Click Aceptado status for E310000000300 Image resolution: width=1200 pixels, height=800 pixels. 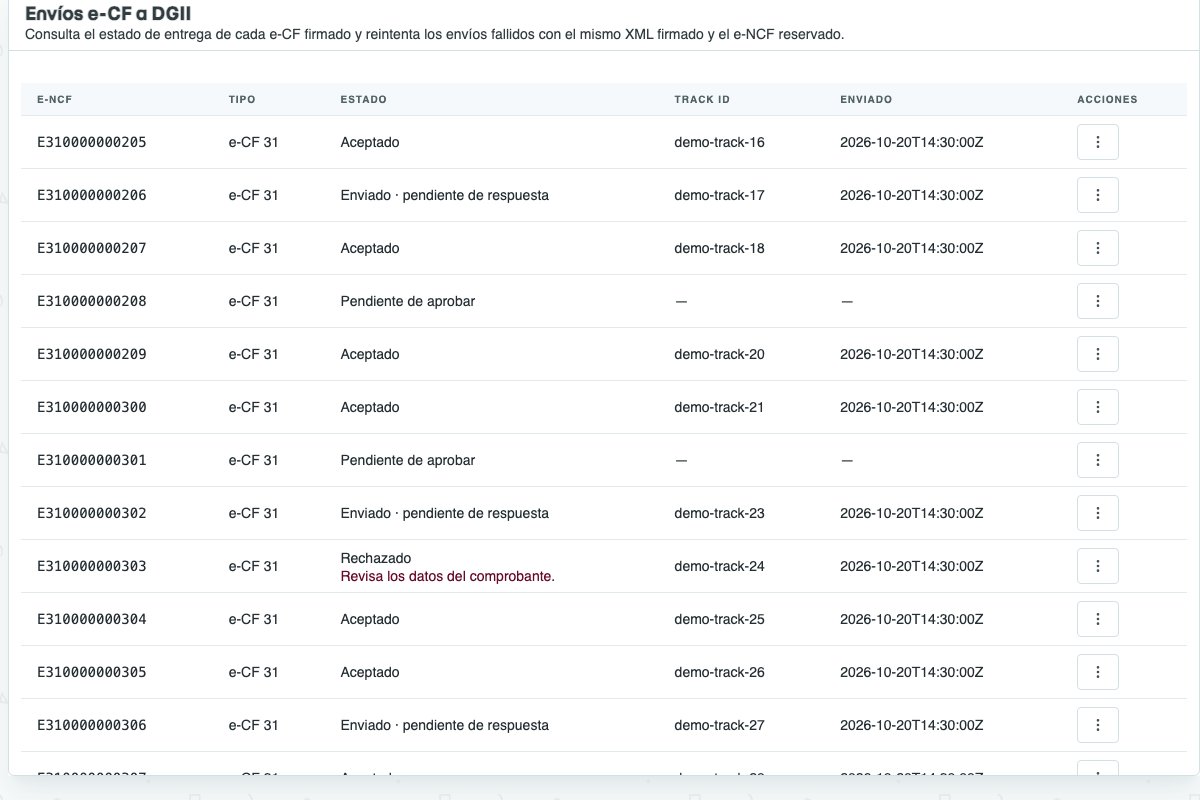click(x=370, y=407)
